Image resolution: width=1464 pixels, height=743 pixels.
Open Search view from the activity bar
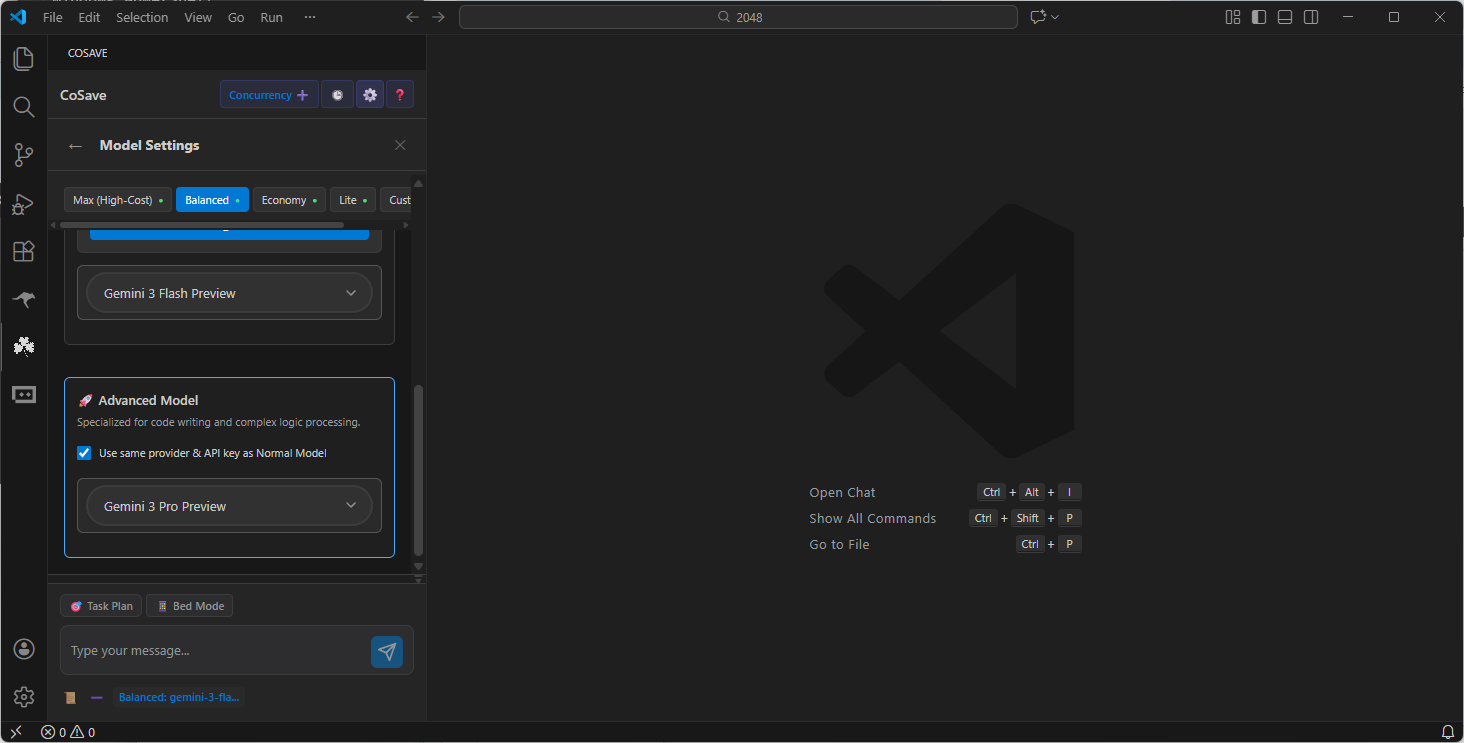tap(24, 107)
